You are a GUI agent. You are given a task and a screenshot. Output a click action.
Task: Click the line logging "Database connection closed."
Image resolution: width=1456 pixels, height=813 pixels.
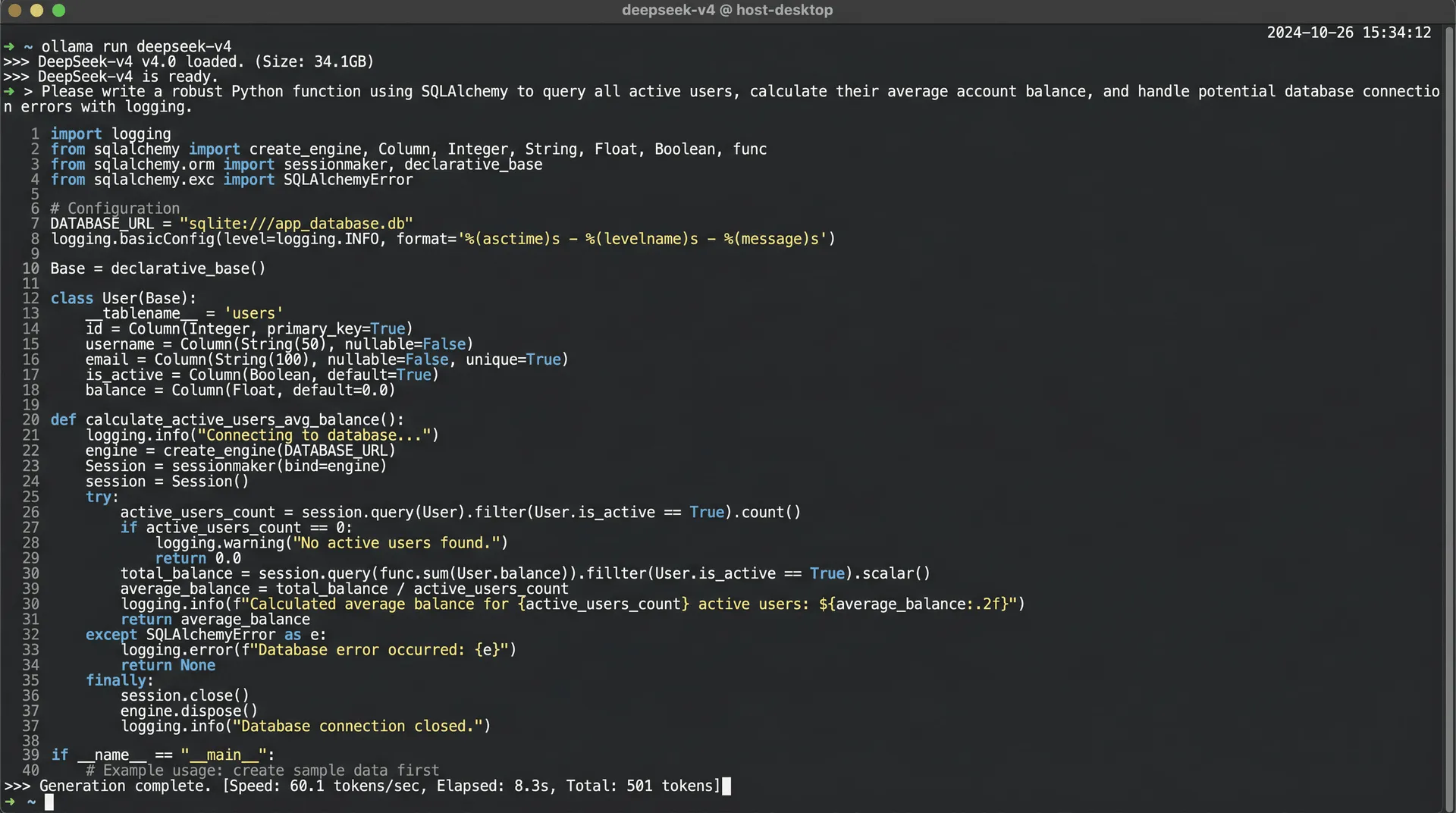click(306, 727)
